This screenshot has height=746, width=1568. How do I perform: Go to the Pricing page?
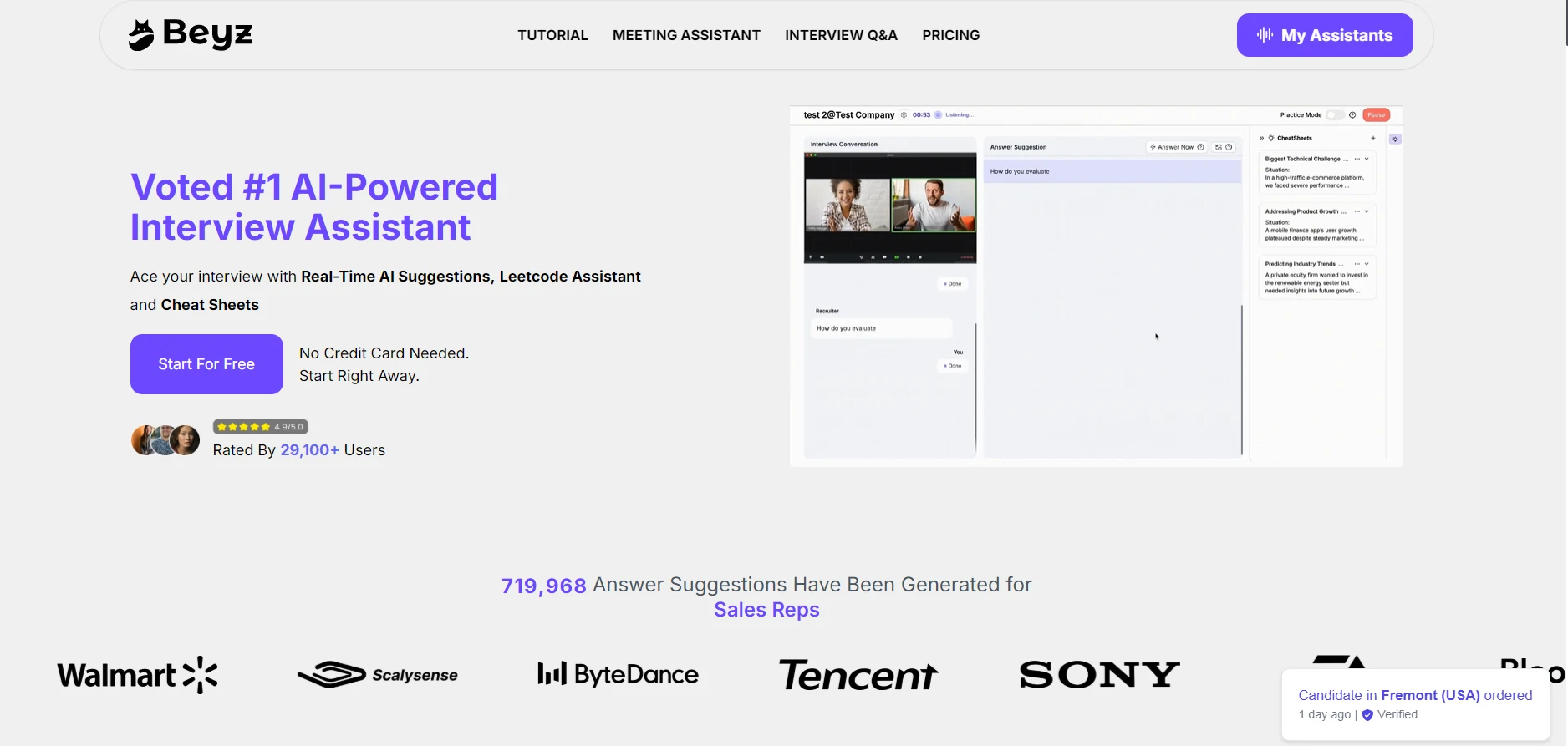950,35
